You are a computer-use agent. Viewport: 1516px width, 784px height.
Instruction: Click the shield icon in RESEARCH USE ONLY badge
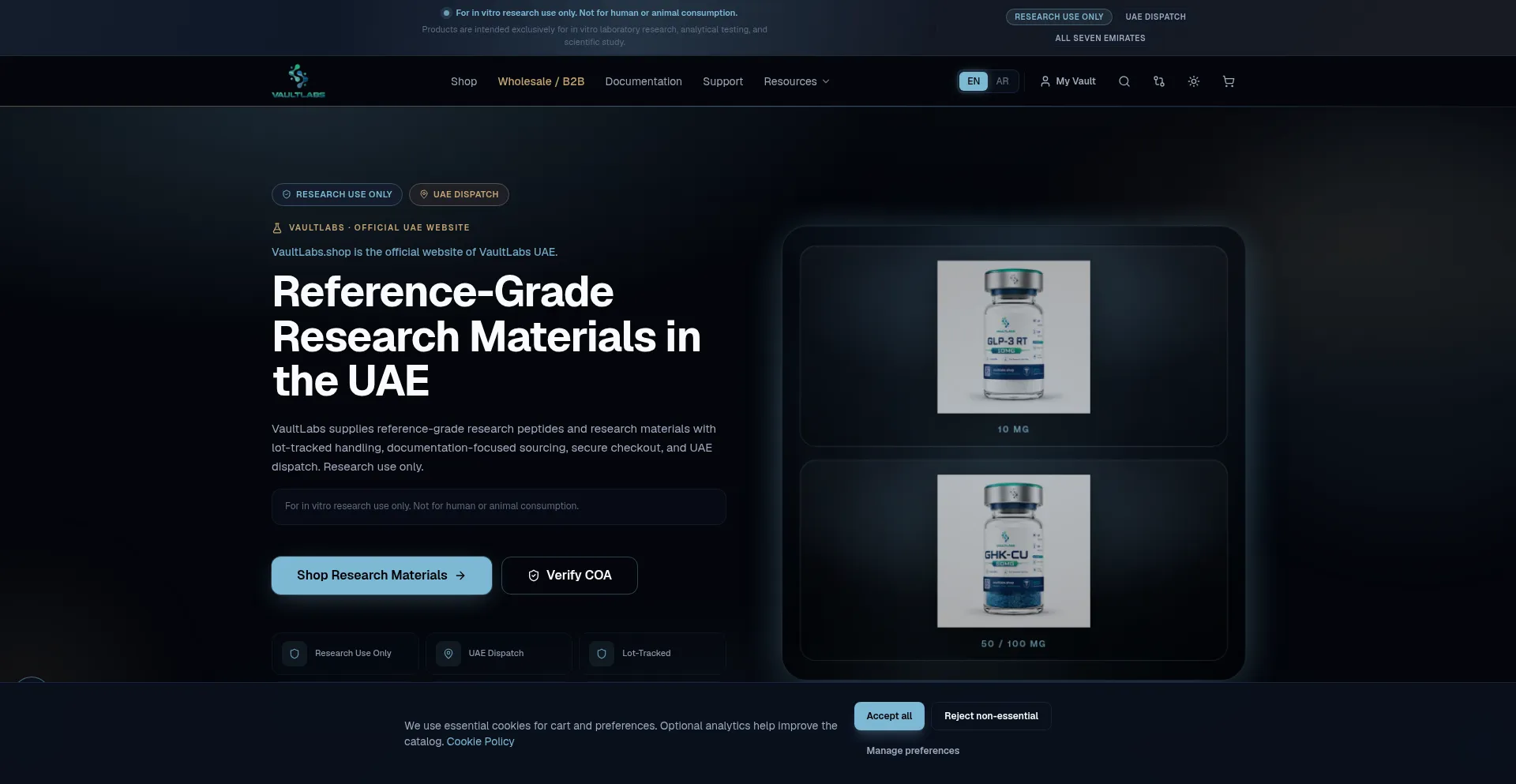click(287, 194)
